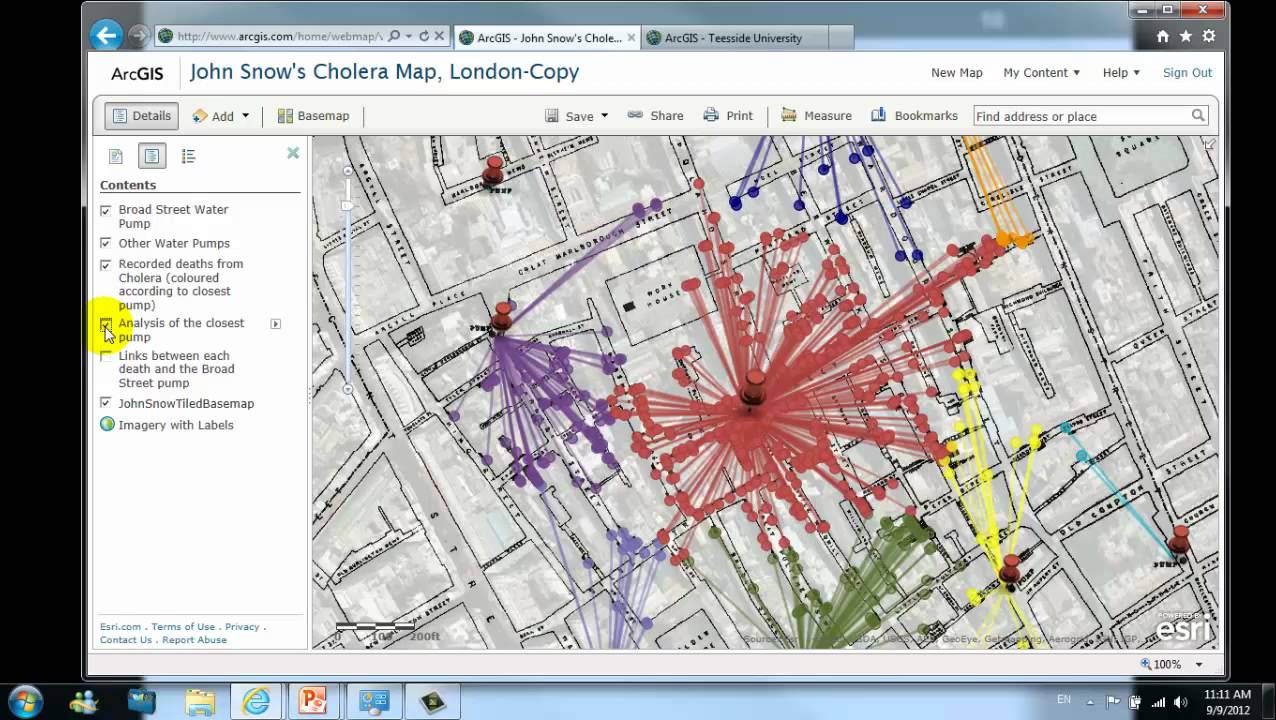Click the Find address or place field
Image resolution: width=1276 pixels, height=720 pixels.
pyautogui.click(x=1080, y=116)
